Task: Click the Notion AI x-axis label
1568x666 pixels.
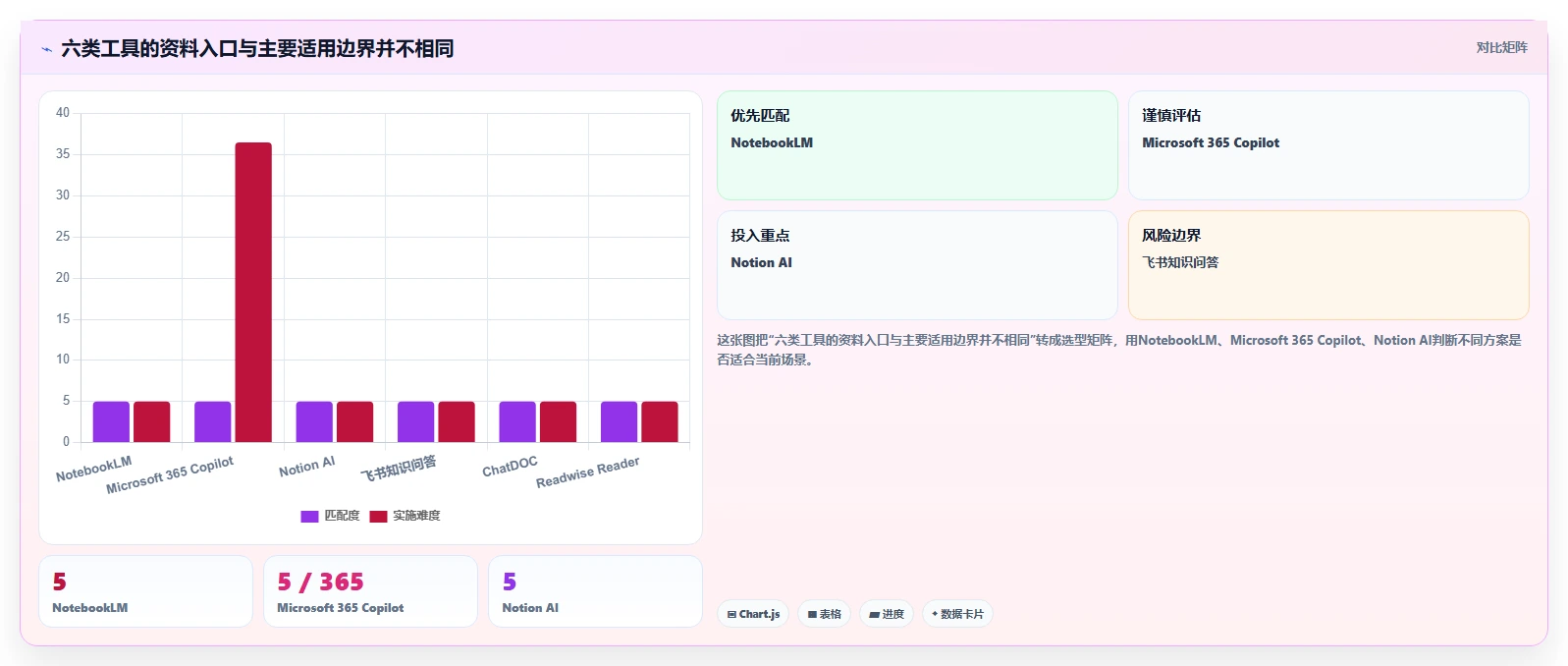Action: (306, 467)
